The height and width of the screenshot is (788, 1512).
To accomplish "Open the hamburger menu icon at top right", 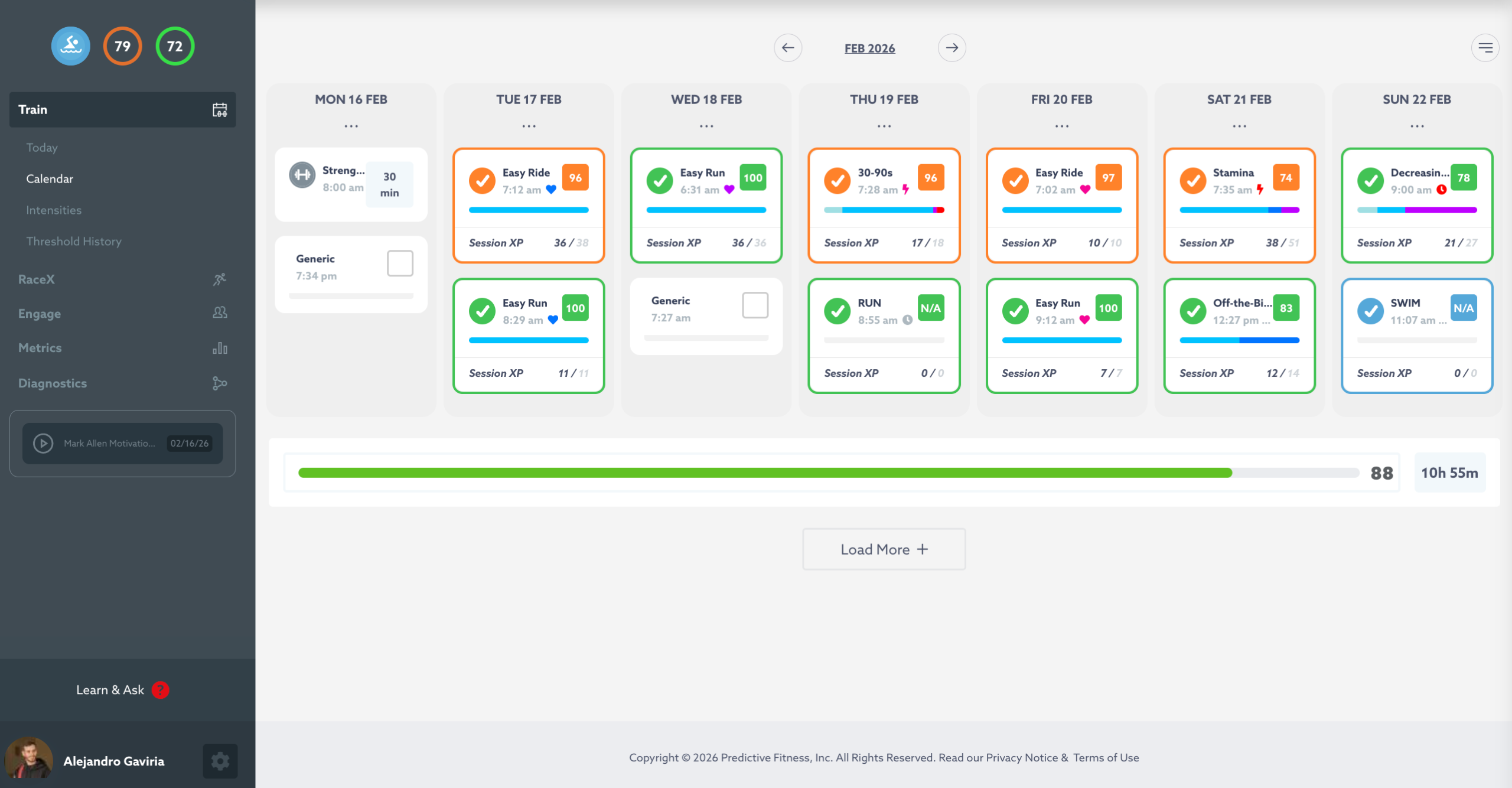I will click(x=1485, y=48).
